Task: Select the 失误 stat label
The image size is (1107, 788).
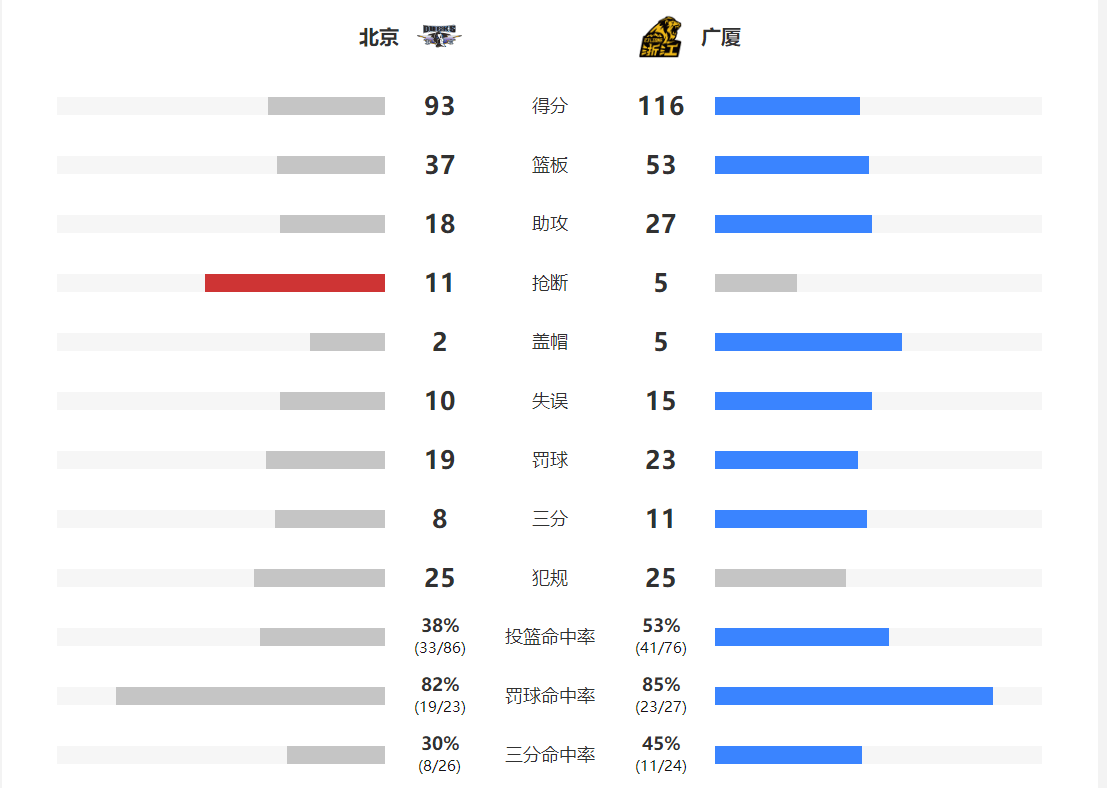Action: [550, 401]
